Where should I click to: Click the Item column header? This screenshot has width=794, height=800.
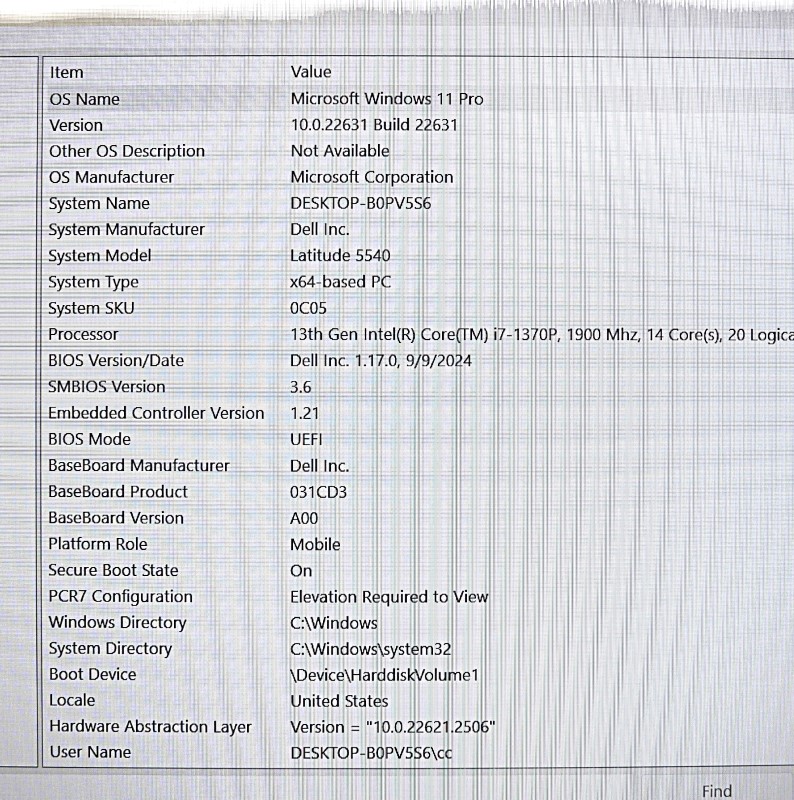(x=67, y=72)
